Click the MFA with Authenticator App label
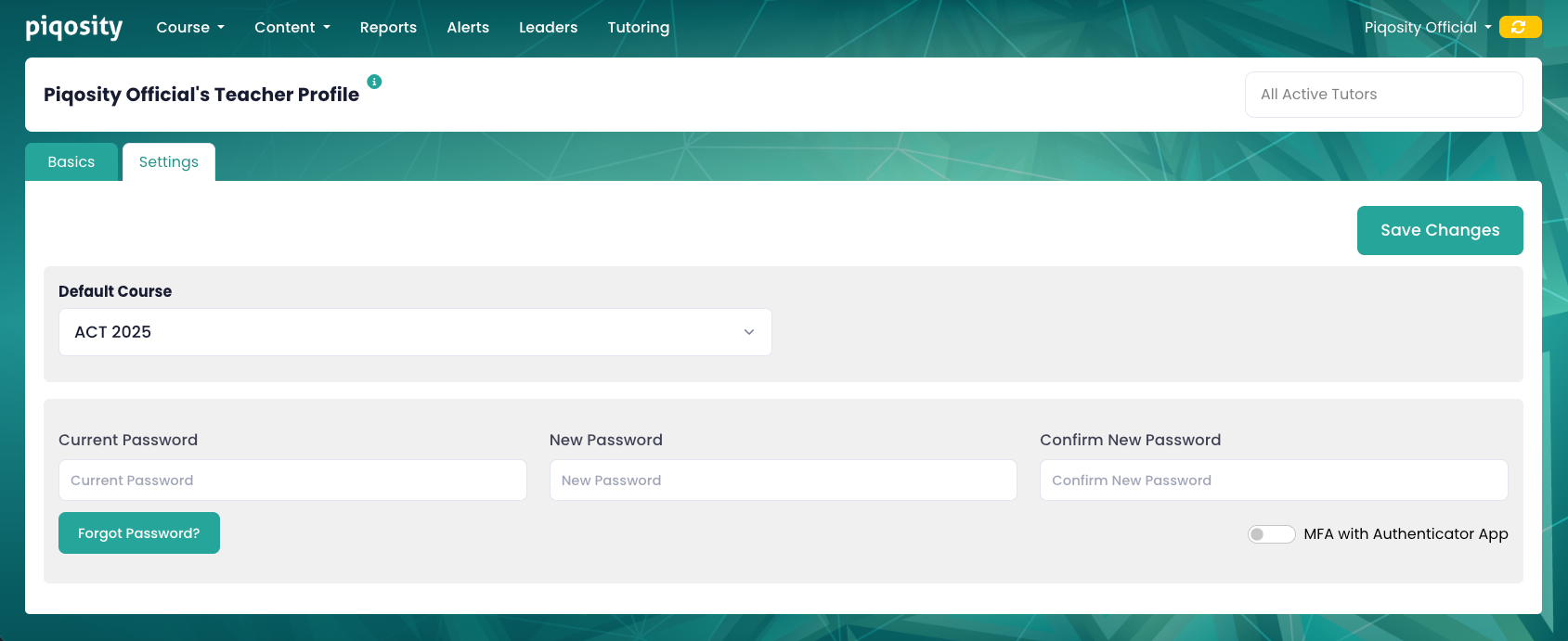The height and width of the screenshot is (641, 1568). [x=1406, y=534]
